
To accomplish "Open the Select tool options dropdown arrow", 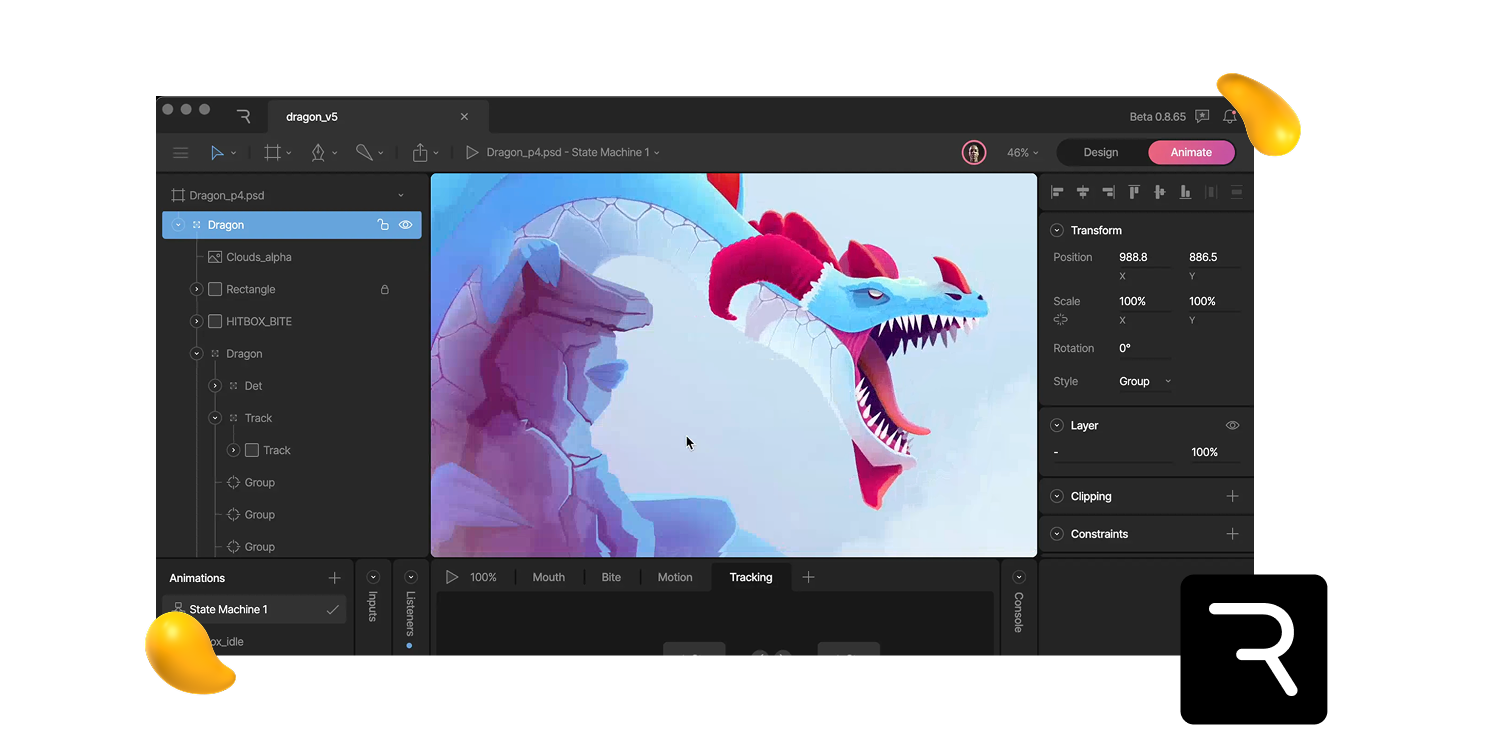I will point(233,154).
